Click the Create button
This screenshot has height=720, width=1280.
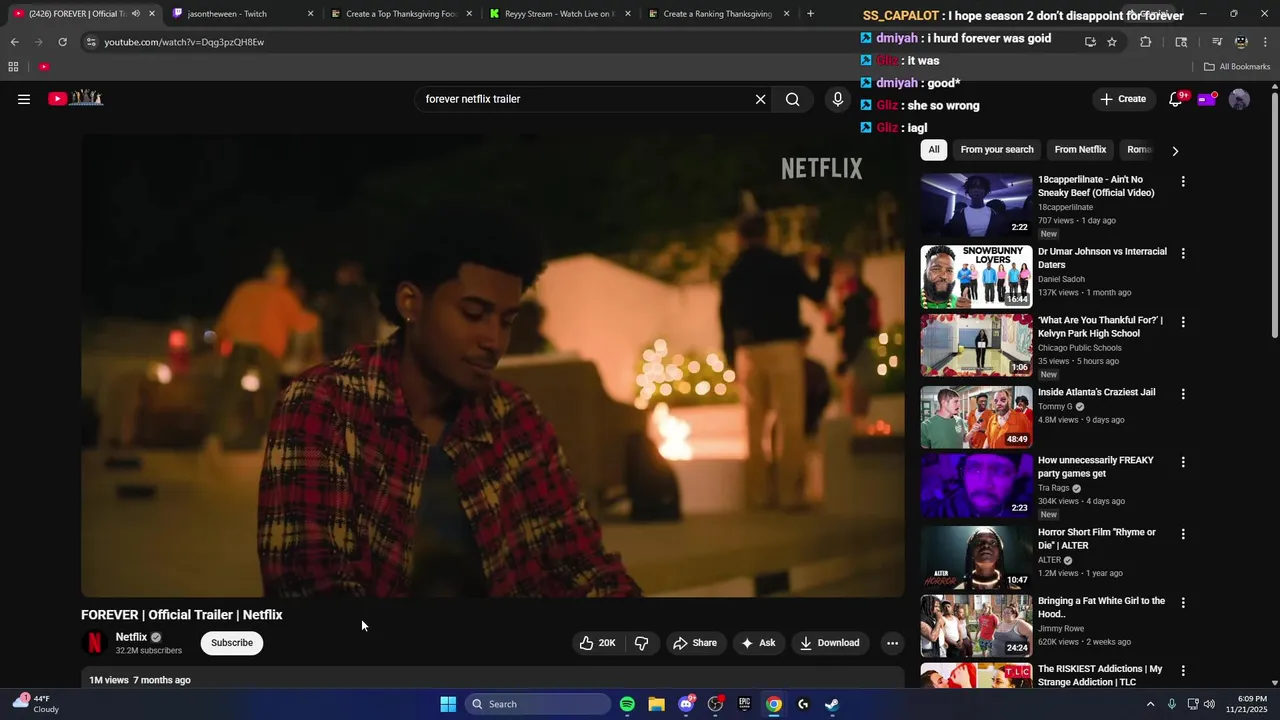[1123, 99]
